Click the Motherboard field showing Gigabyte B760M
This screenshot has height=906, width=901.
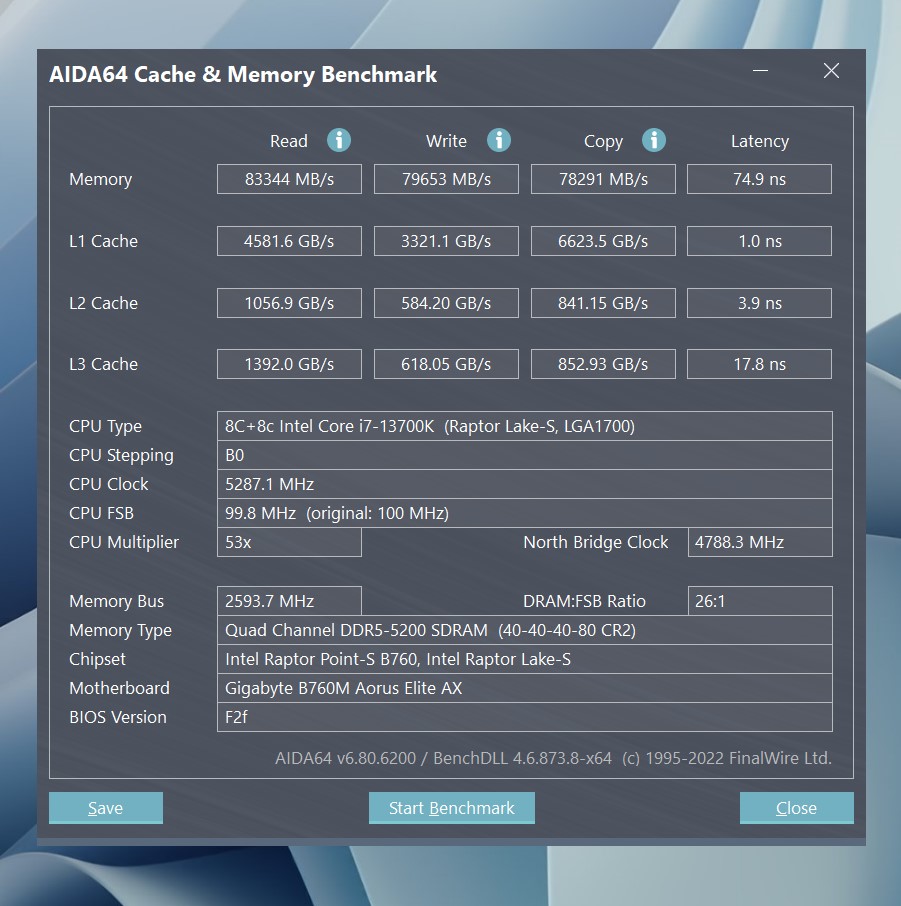tap(524, 688)
